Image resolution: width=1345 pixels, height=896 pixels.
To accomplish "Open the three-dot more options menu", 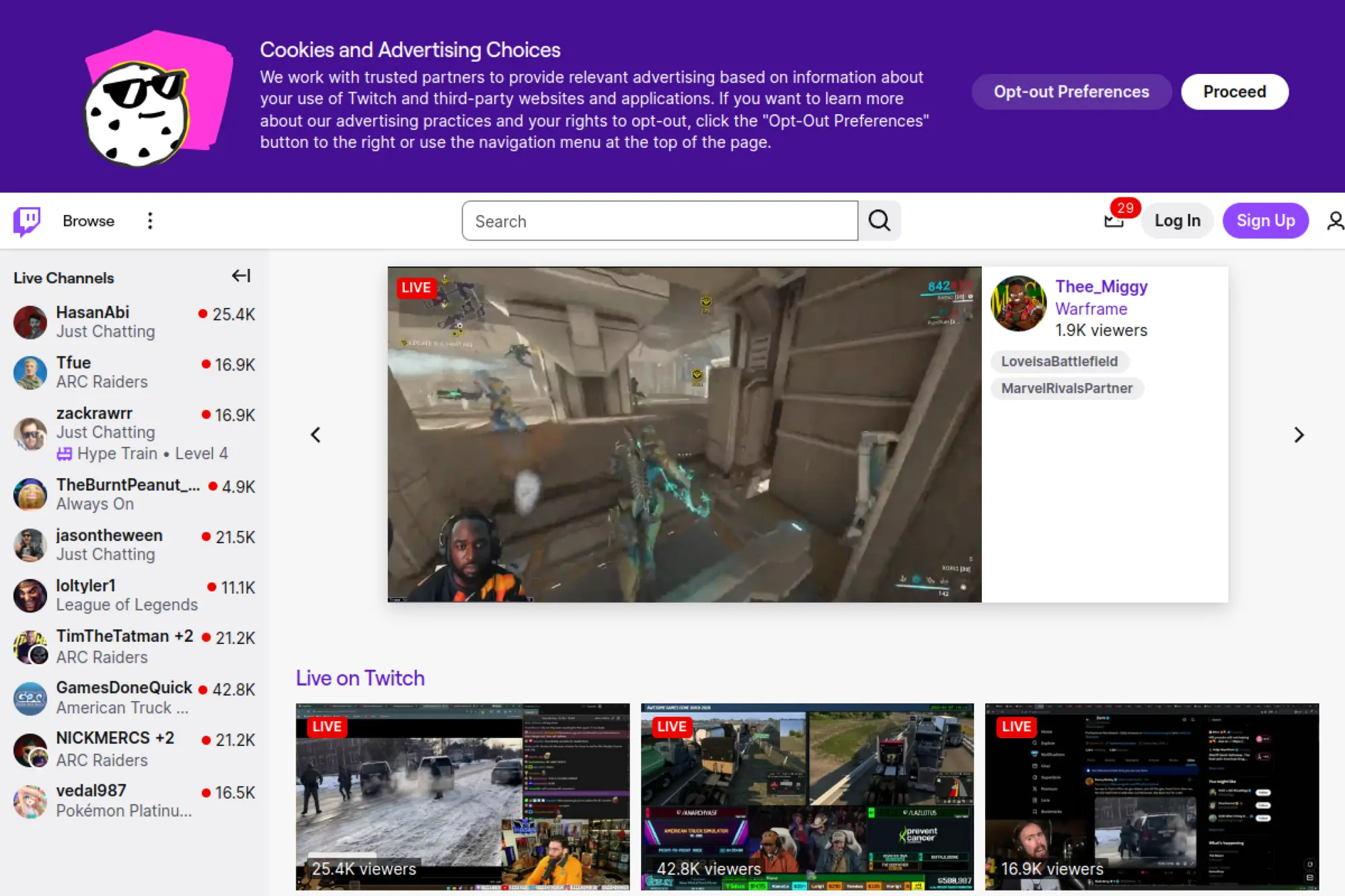I will tap(150, 220).
